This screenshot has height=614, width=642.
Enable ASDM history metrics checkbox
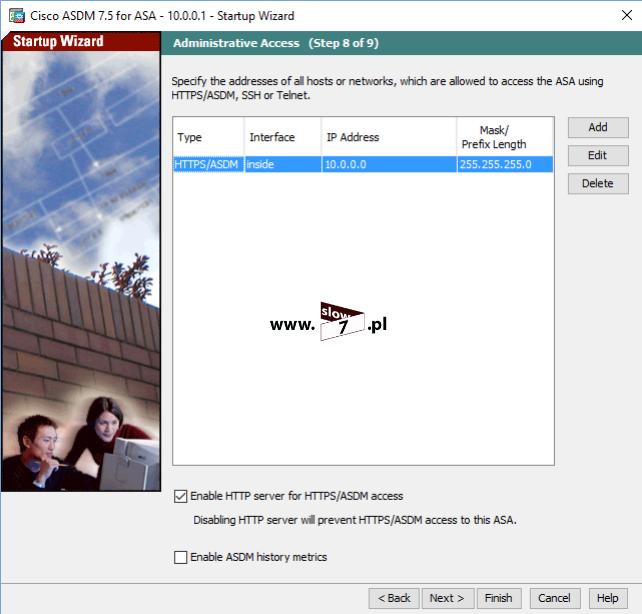click(x=181, y=557)
